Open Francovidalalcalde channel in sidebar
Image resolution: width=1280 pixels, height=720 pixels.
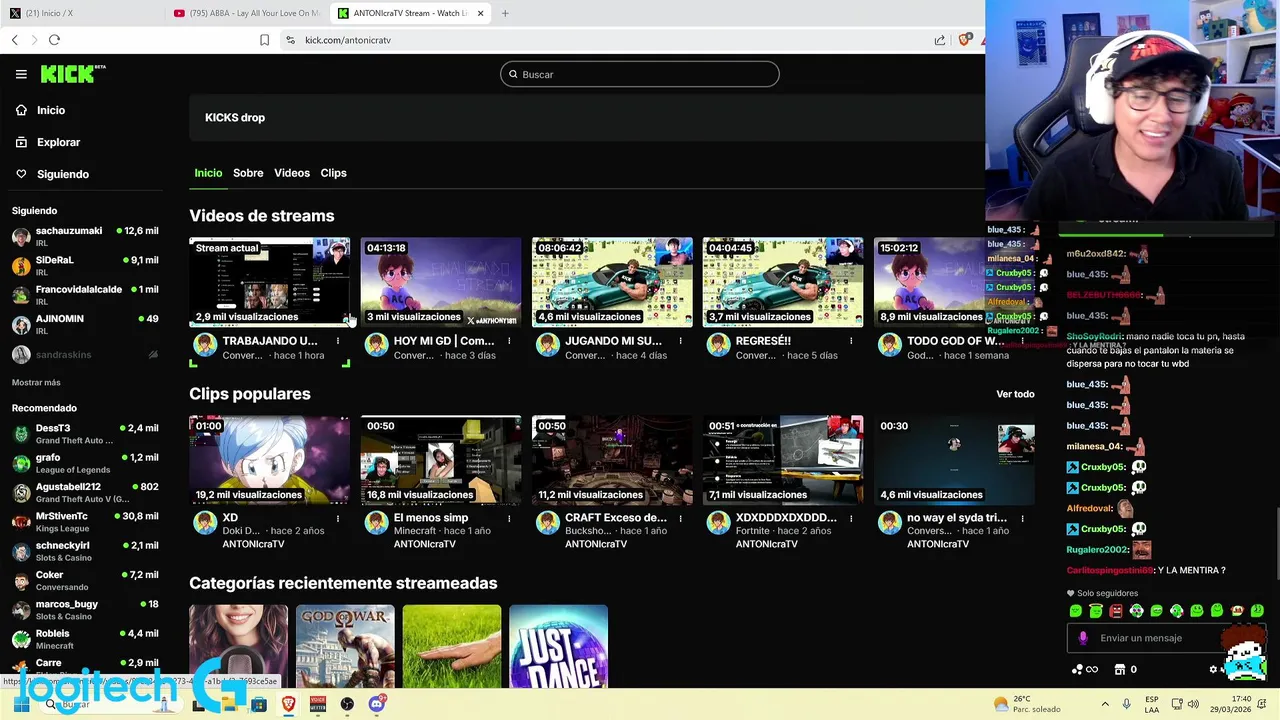tap(85, 295)
